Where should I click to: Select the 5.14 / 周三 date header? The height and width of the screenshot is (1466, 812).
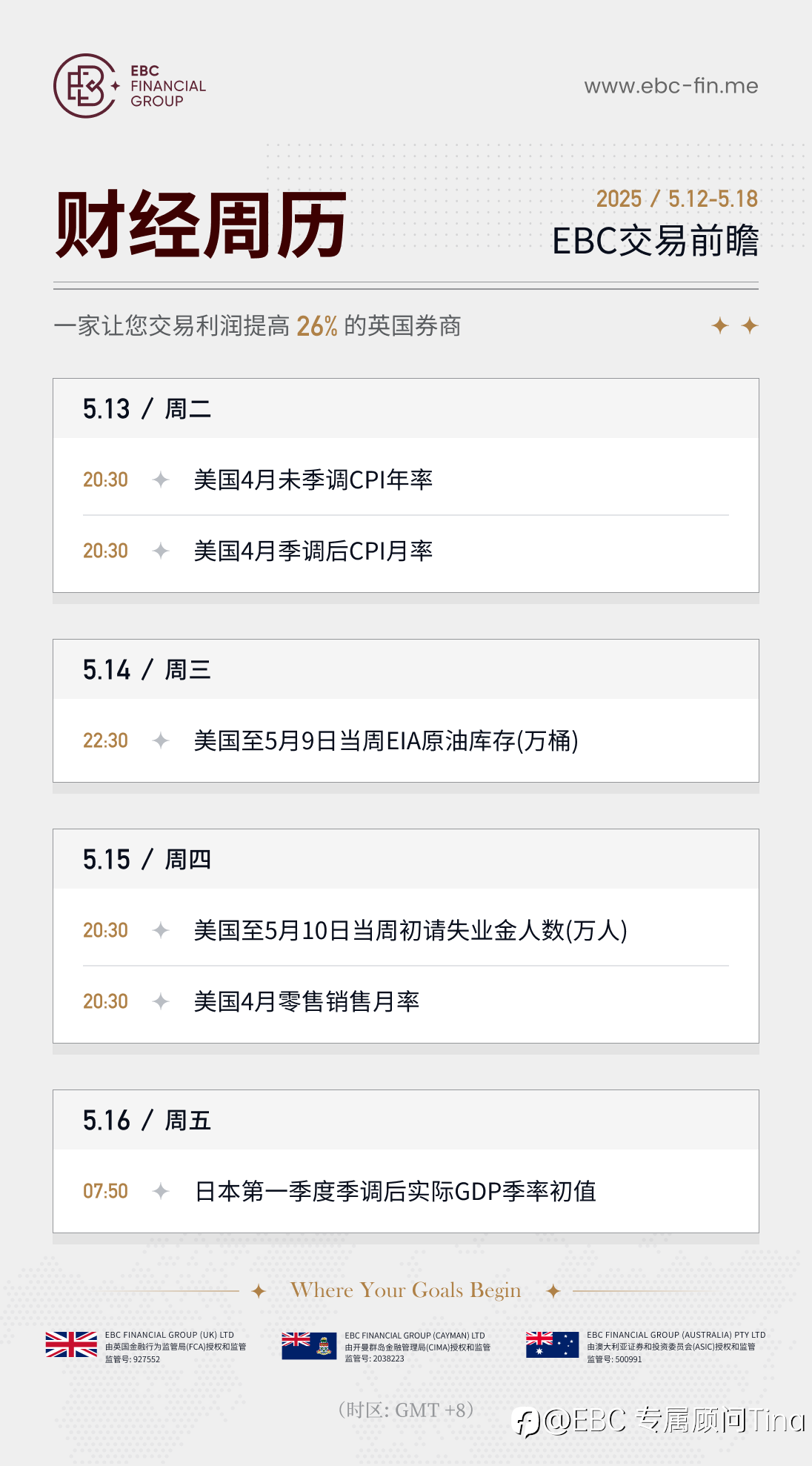tap(406, 669)
